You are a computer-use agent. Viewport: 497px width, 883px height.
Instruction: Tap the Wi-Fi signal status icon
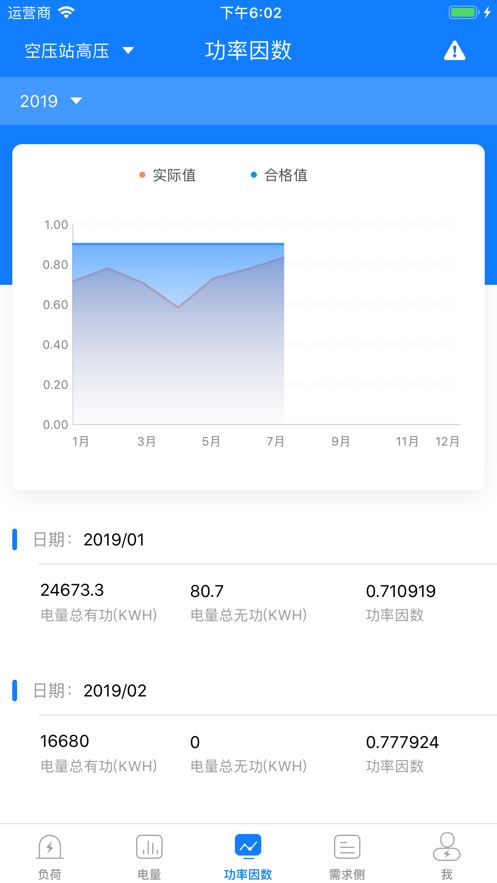(66, 12)
